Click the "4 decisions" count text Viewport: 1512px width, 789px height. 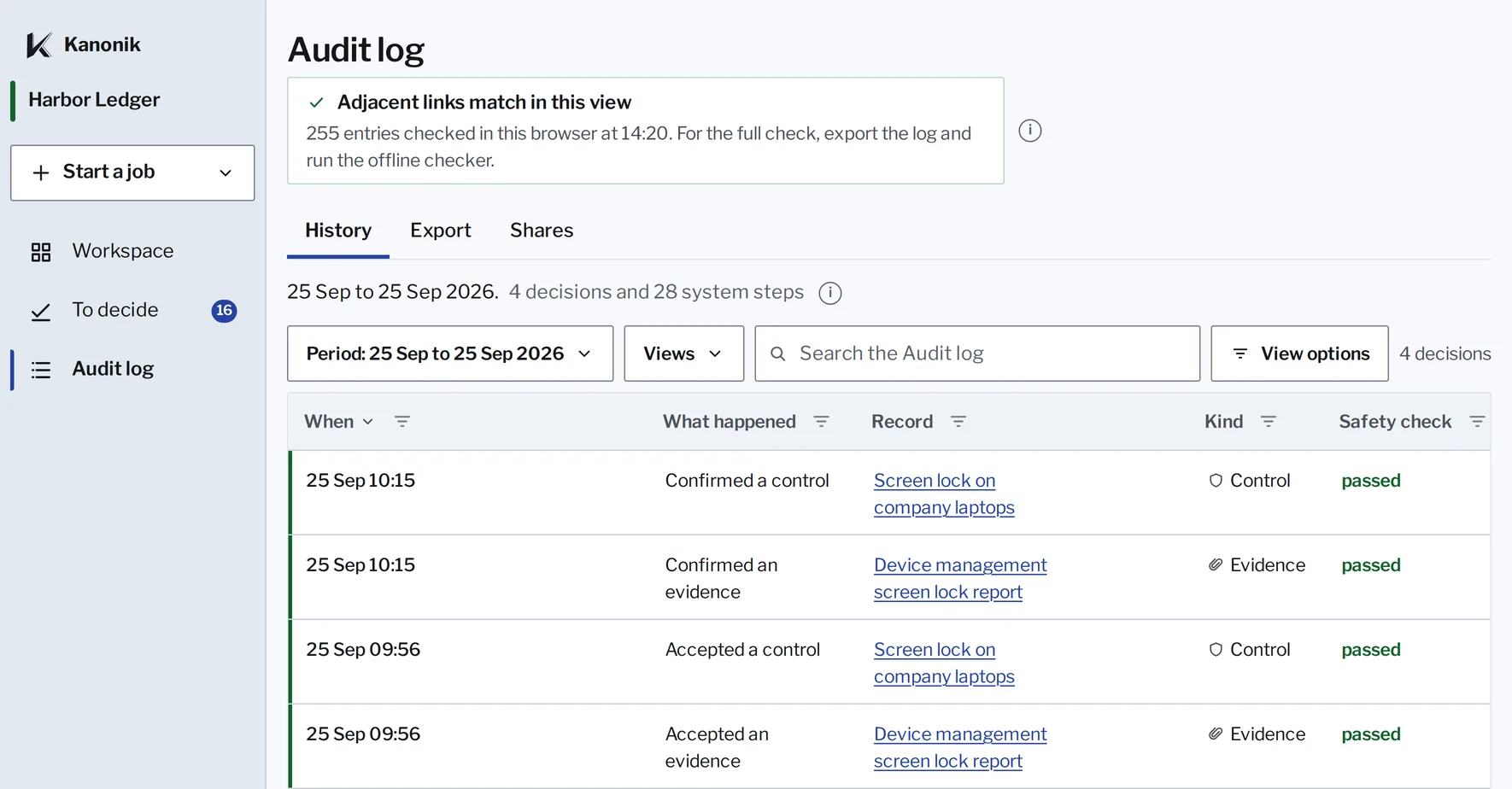pyautogui.click(x=1445, y=354)
